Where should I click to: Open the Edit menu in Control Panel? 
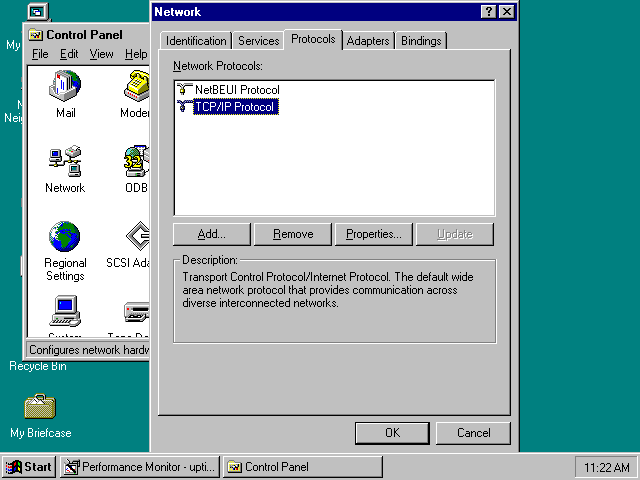(69, 54)
